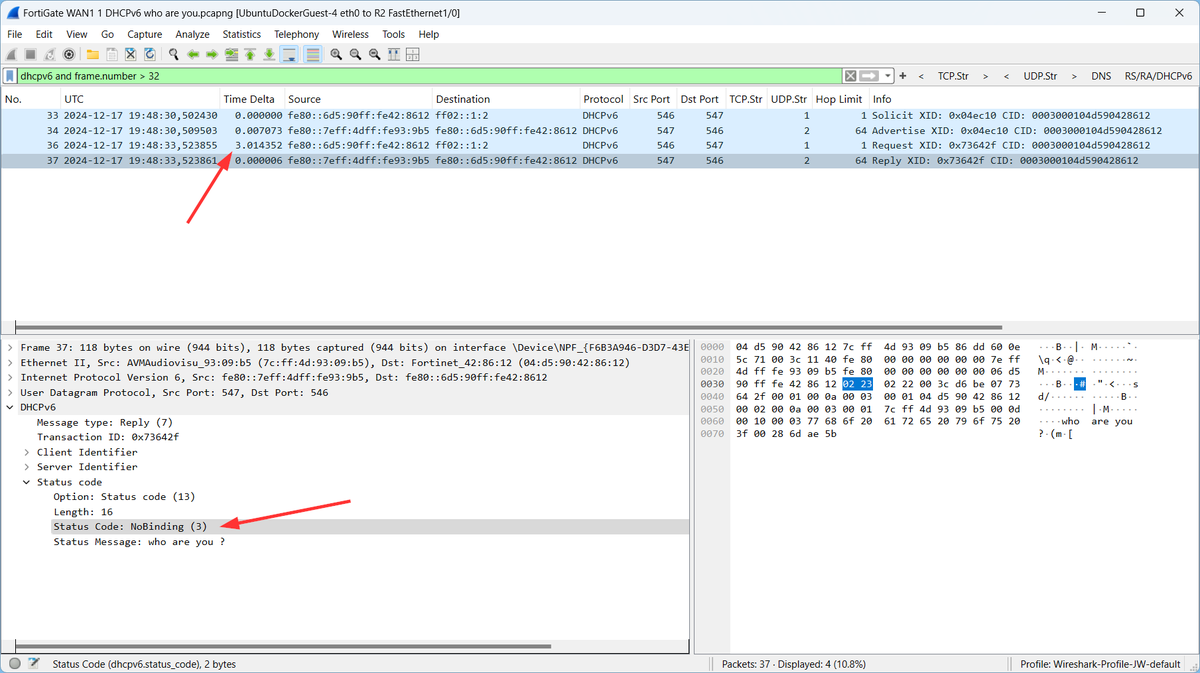This screenshot has width=1200, height=673.
Task: Reset text to normal size
Action: coord(374,54)
